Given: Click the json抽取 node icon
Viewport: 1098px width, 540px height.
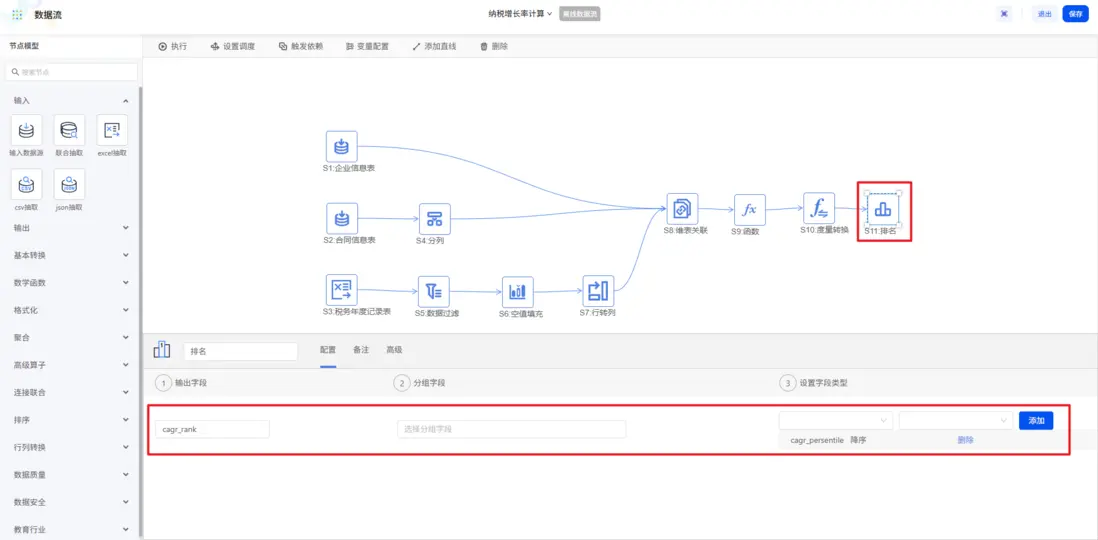Looking at the screenshot, I should point(69,184).
